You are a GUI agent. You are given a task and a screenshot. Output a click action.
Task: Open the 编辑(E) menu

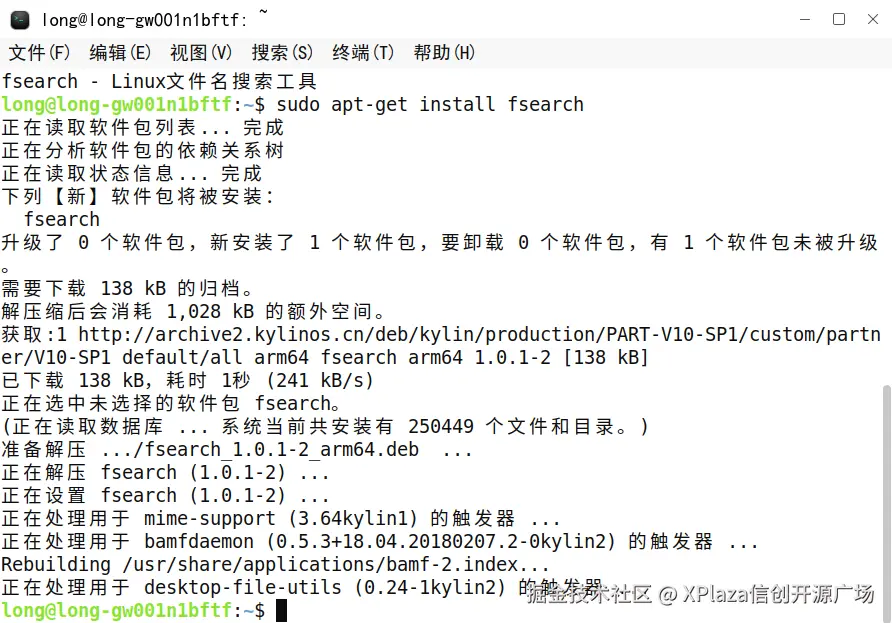(x=120, y=53)
